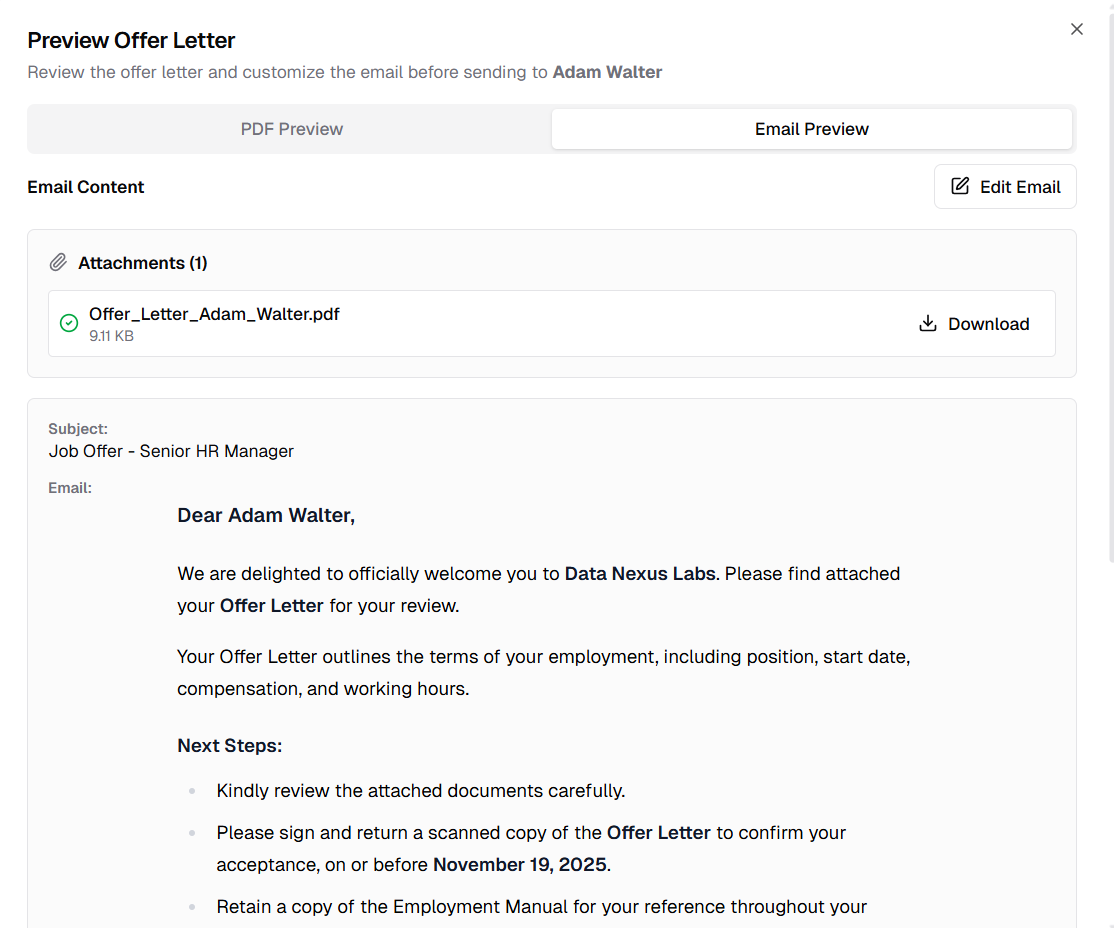The image size is (1114, 928).
Task: Select the Email Preview tab
Action: click(x=811, y=129)
